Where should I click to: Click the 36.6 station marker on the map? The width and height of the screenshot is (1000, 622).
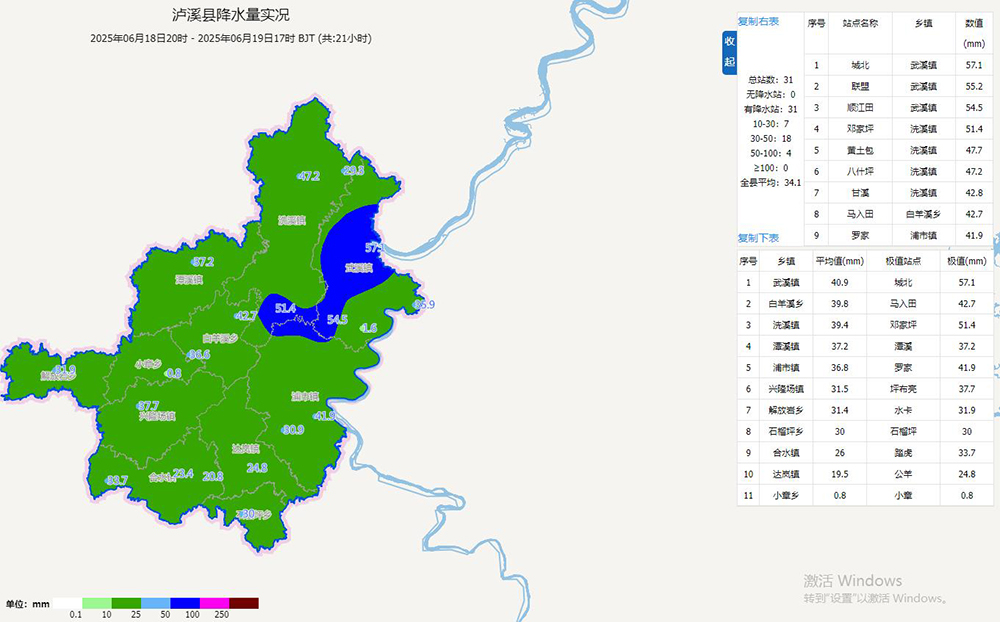pos(198,354)
